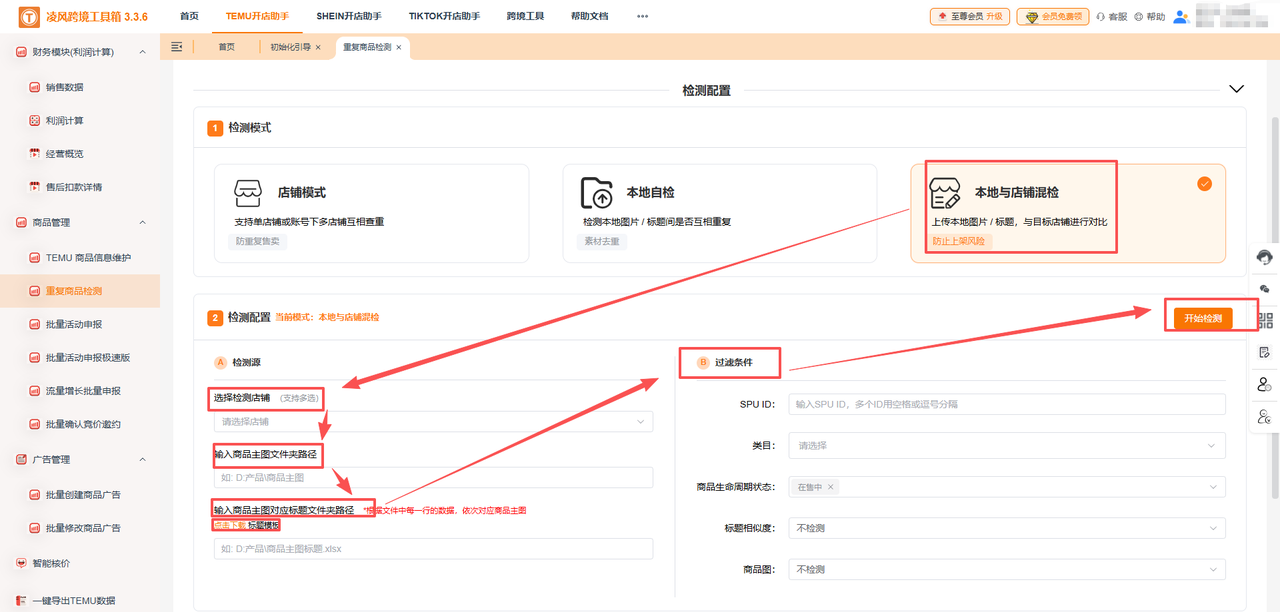Open 流量增长批量申报 in the sidebar
1280x612 pixels.
click(83, 391)
